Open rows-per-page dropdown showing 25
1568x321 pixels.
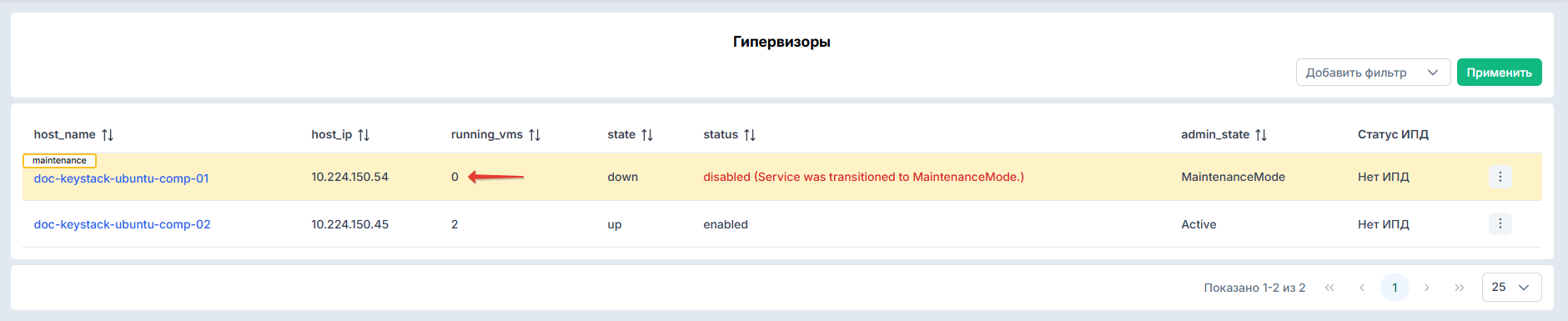click(x=1511, y=287)
